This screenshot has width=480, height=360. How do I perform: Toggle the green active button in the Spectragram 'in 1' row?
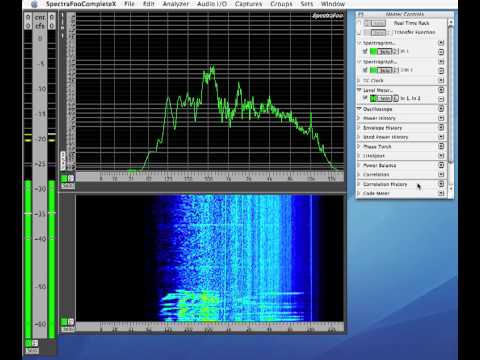(x=373, y=51)
